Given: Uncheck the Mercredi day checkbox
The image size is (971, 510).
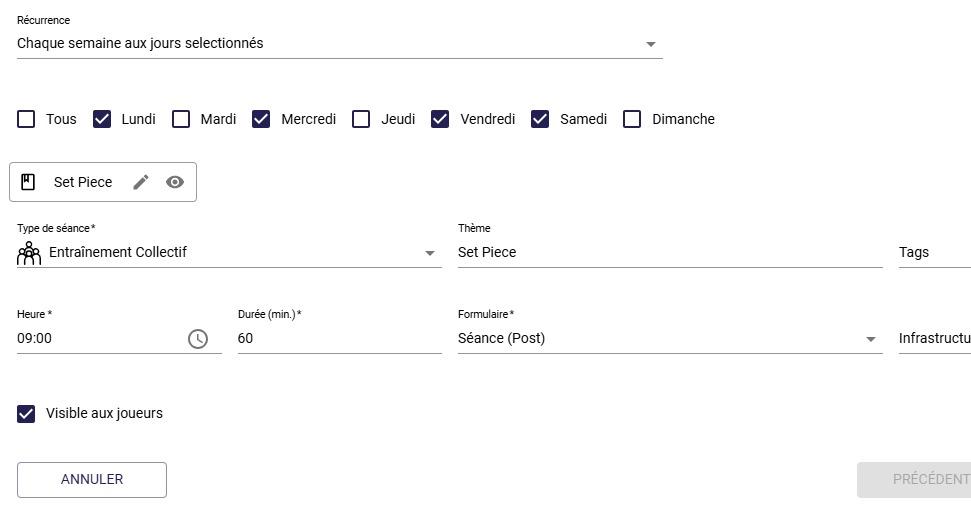Looking at the screenshot, I should [261, 119].
